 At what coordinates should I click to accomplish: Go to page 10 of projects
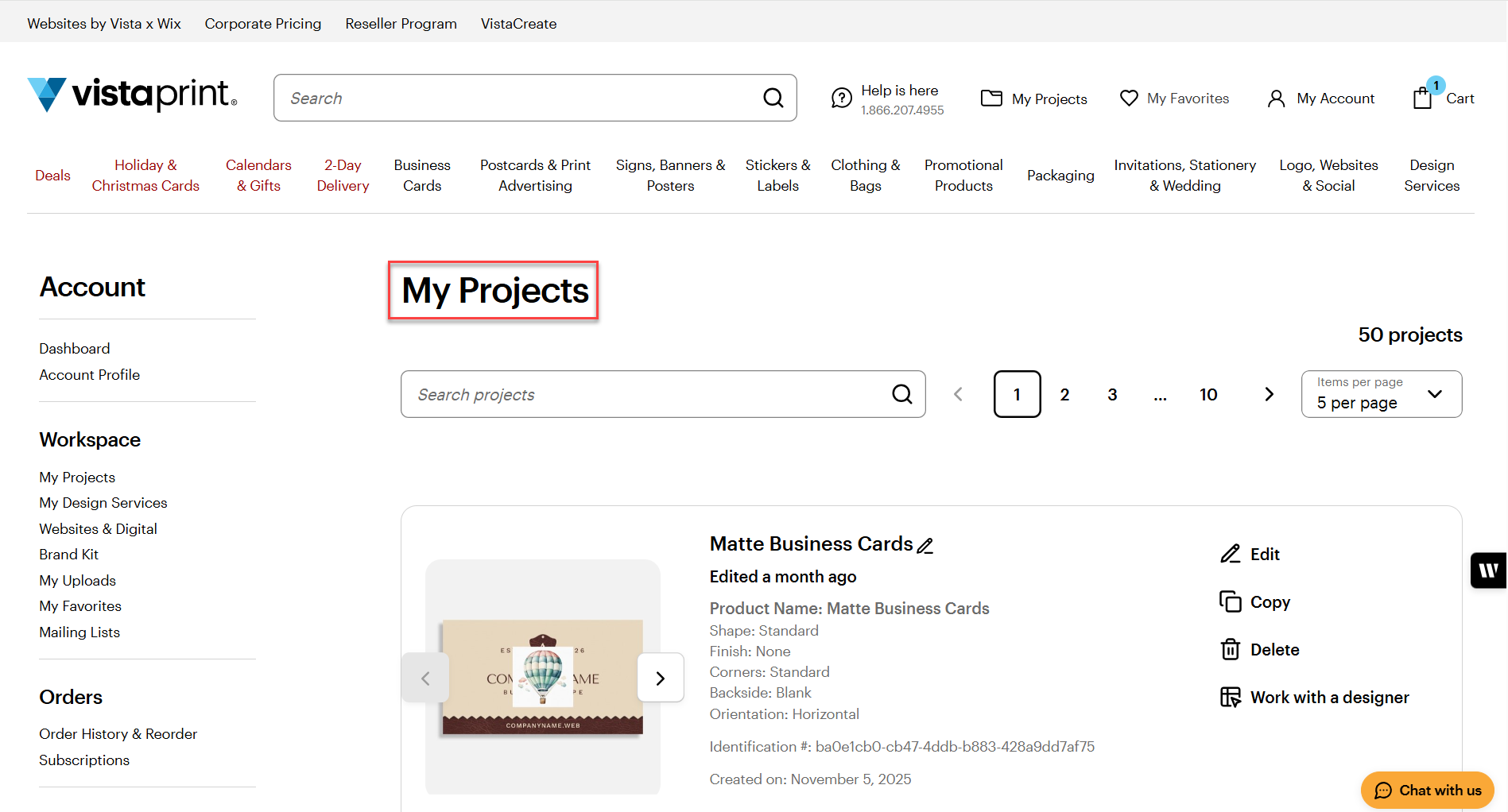coord(1208,394)
